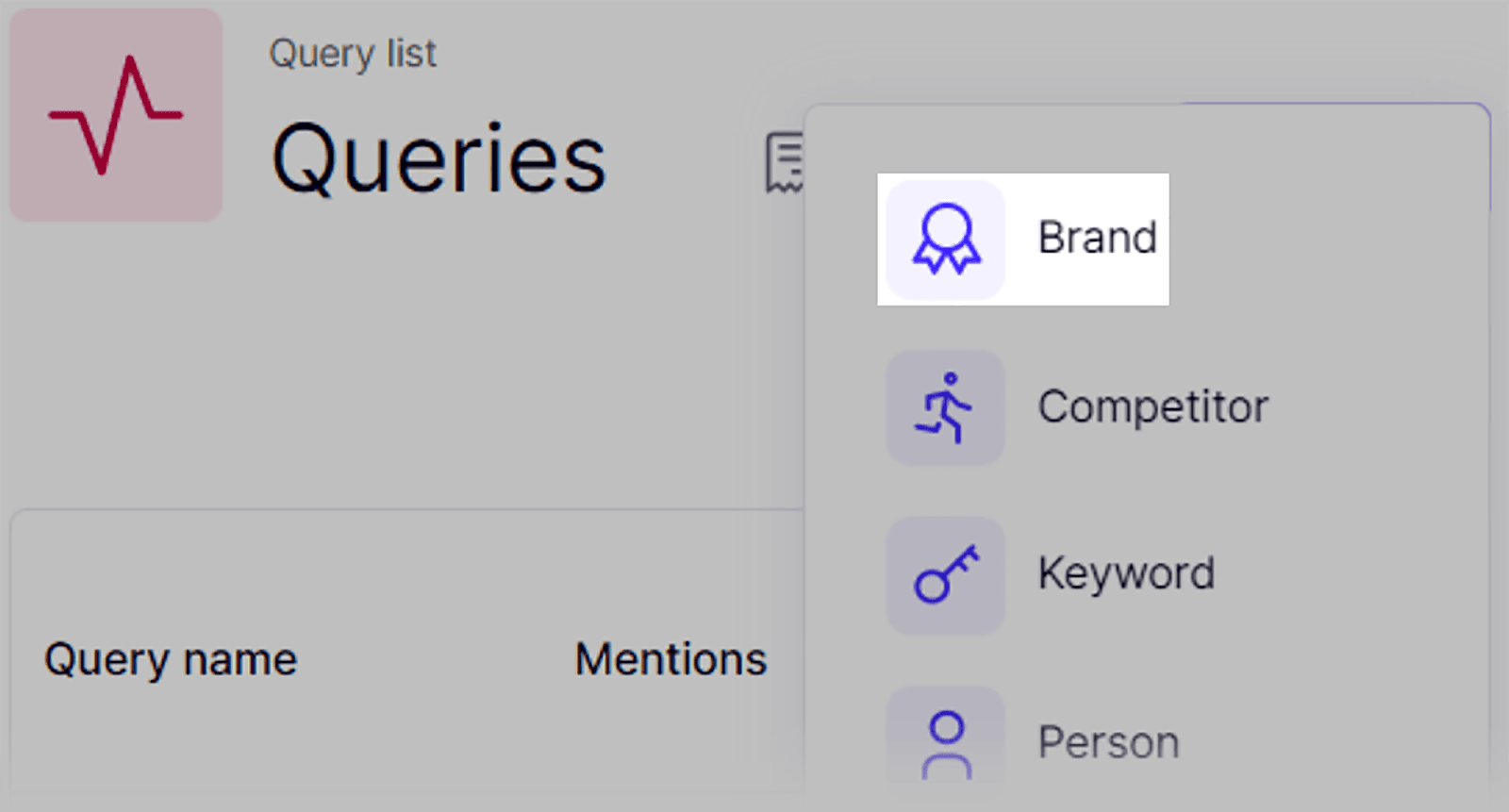Click the Query name column header
1509x812 pixels.
[x=172, y=659]
